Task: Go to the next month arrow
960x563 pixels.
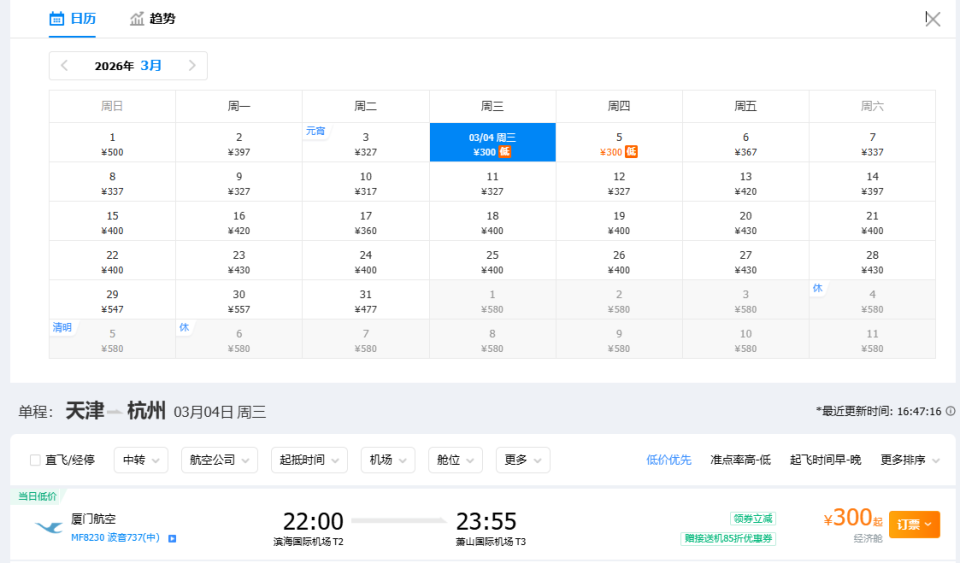Action: tap(192, 65)
